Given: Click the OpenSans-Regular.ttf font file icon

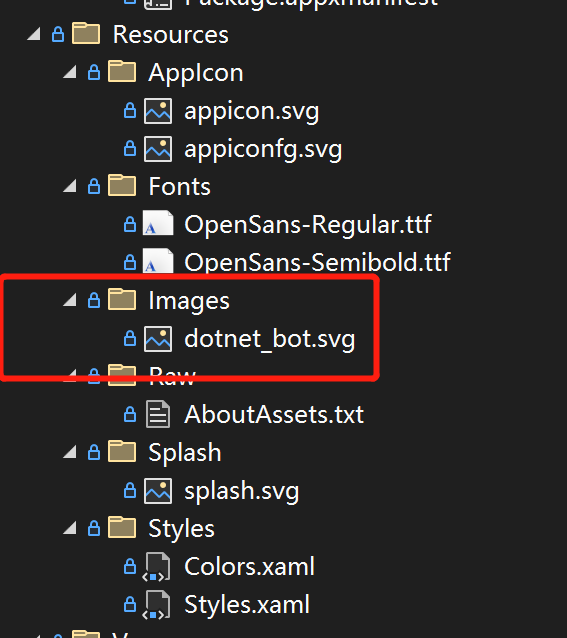Looking at the screenshot, I should [x=158, y=223].
